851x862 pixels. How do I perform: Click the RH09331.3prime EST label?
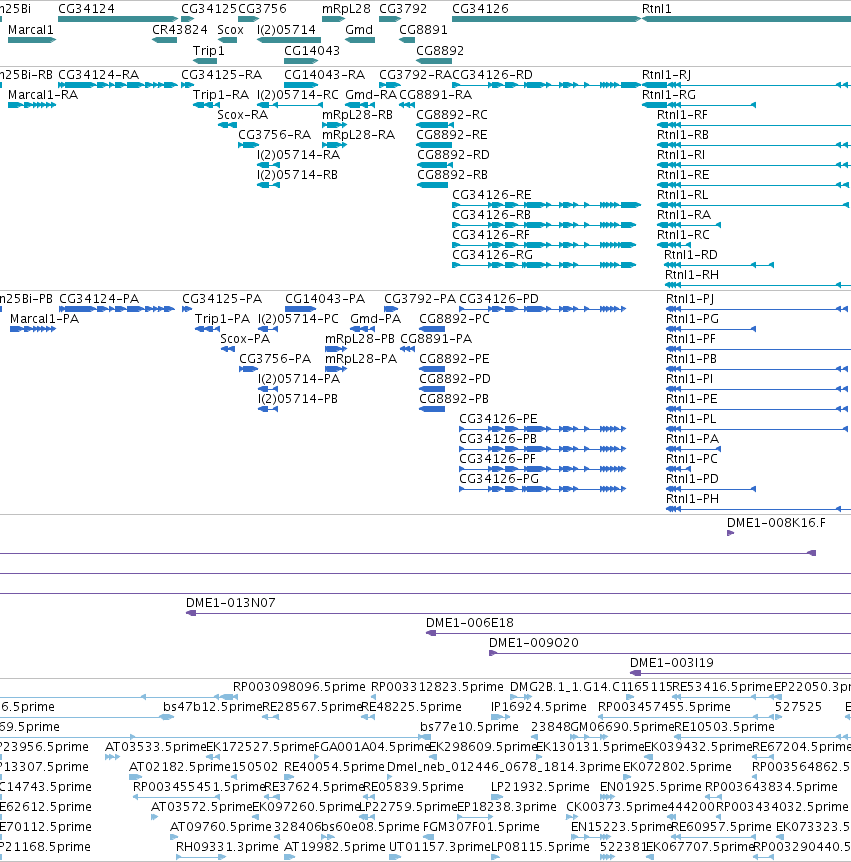227,847
